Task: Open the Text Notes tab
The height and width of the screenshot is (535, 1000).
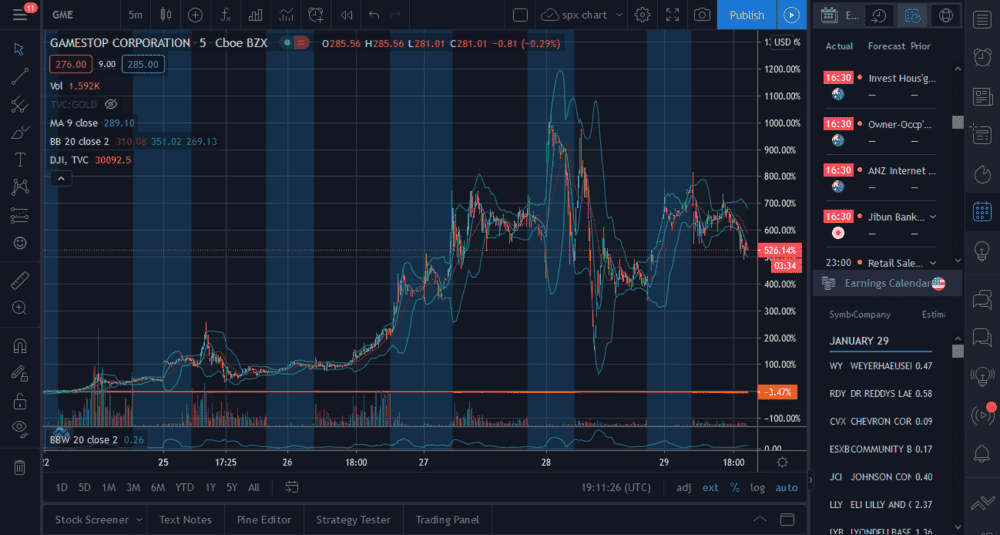Action: [x=185, y=520]
